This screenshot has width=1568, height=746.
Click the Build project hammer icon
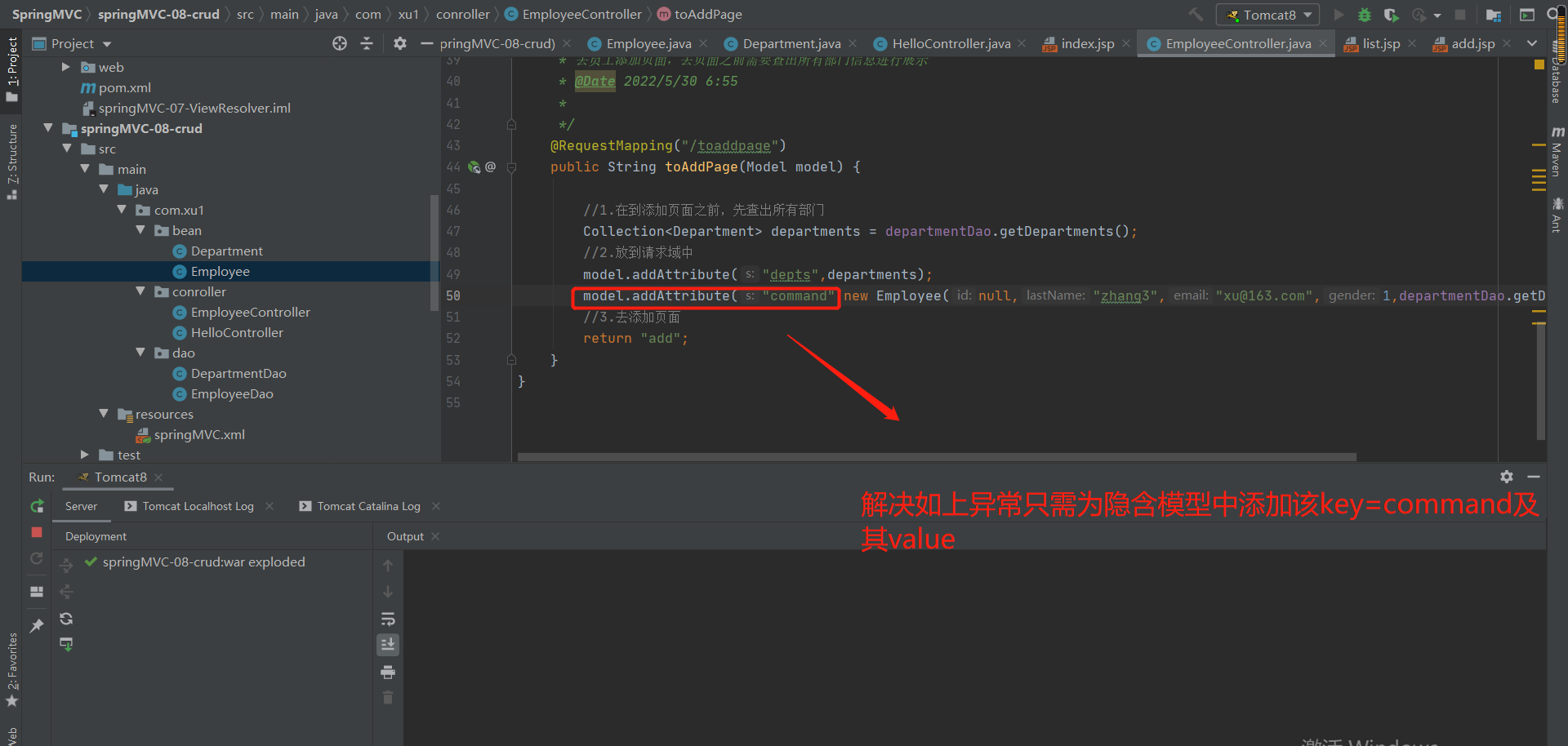[x=1196, y=15]
